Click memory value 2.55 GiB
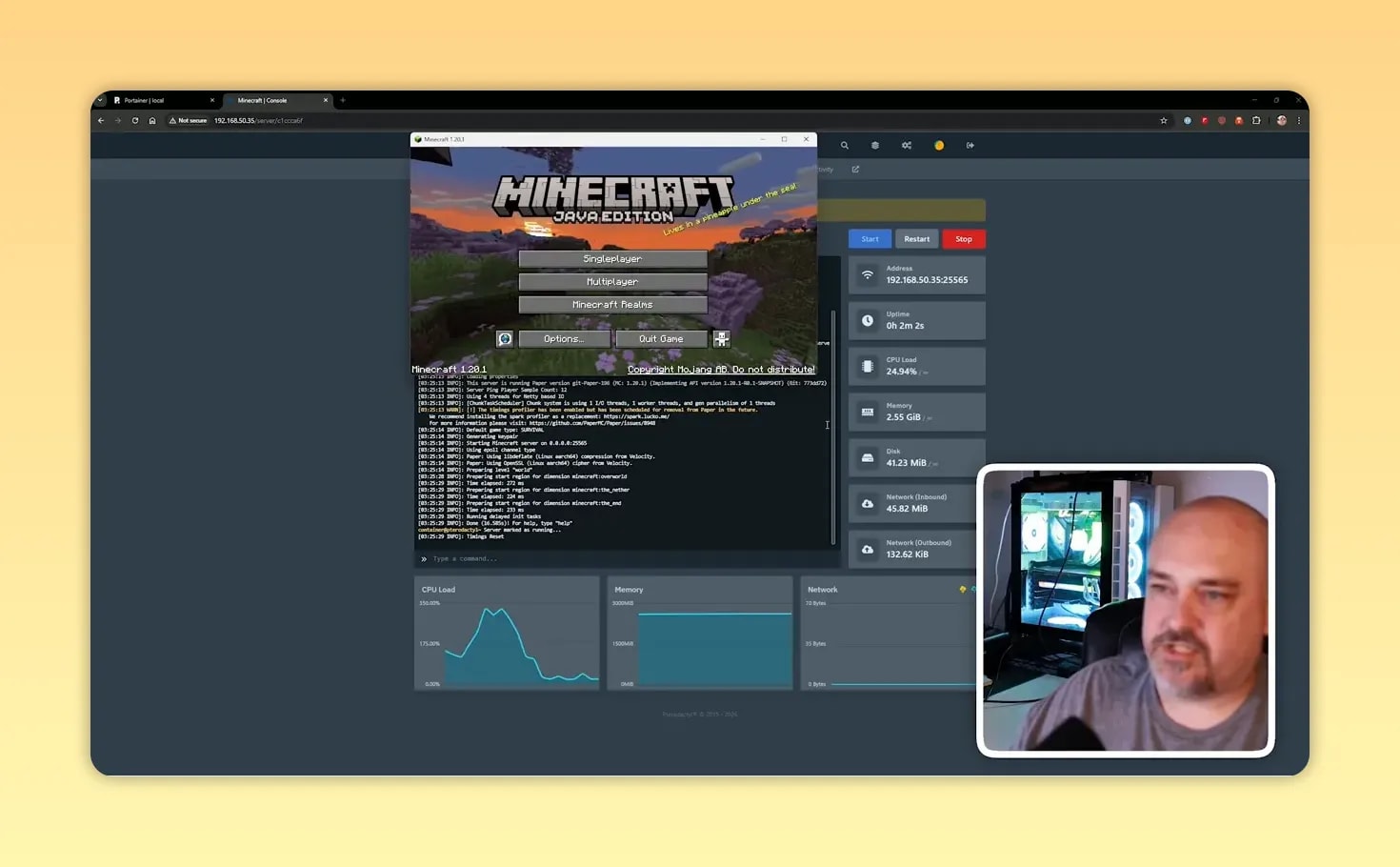1400x867 pixels. pyautogui.click(x=903, y=417)
